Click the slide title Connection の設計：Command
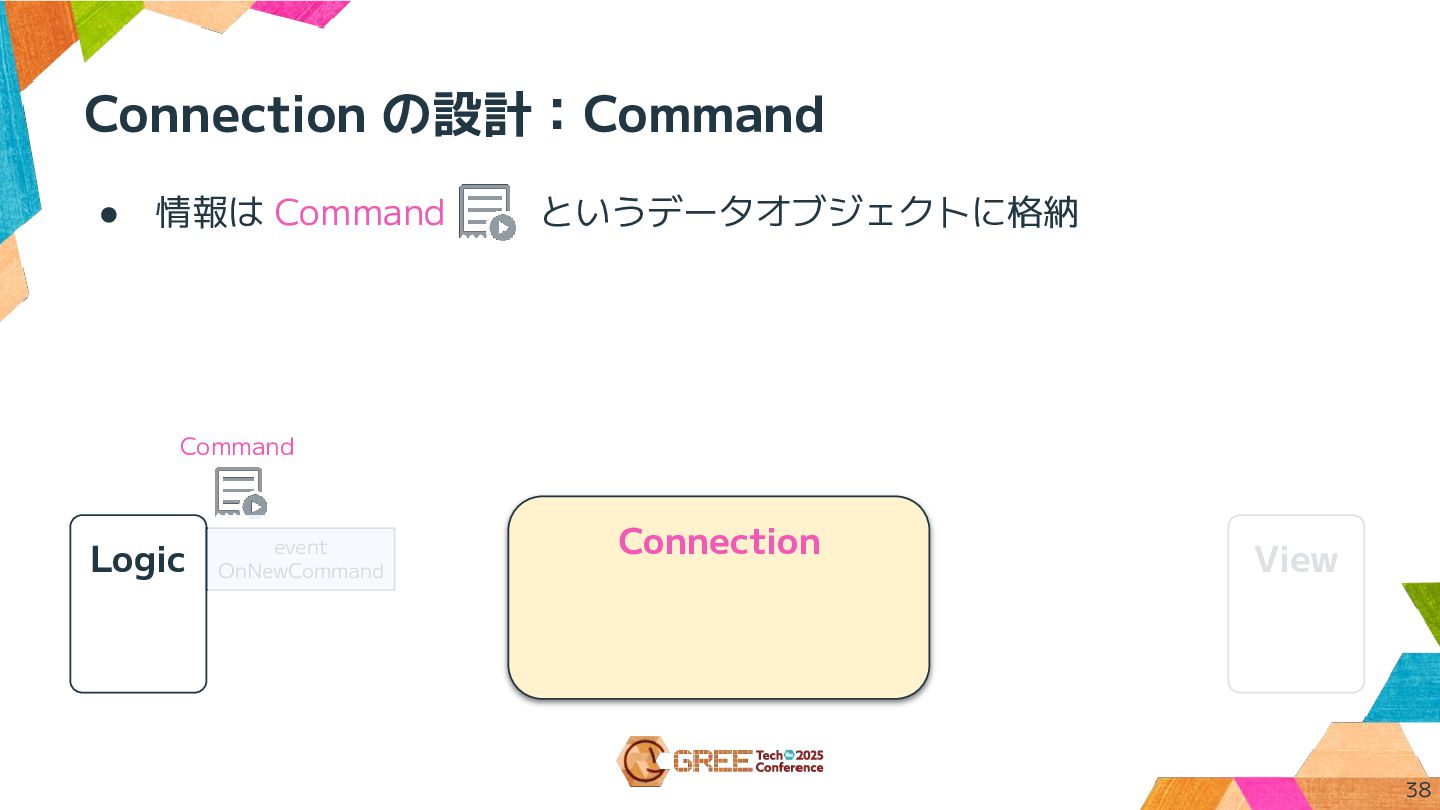 coord(453,115)
